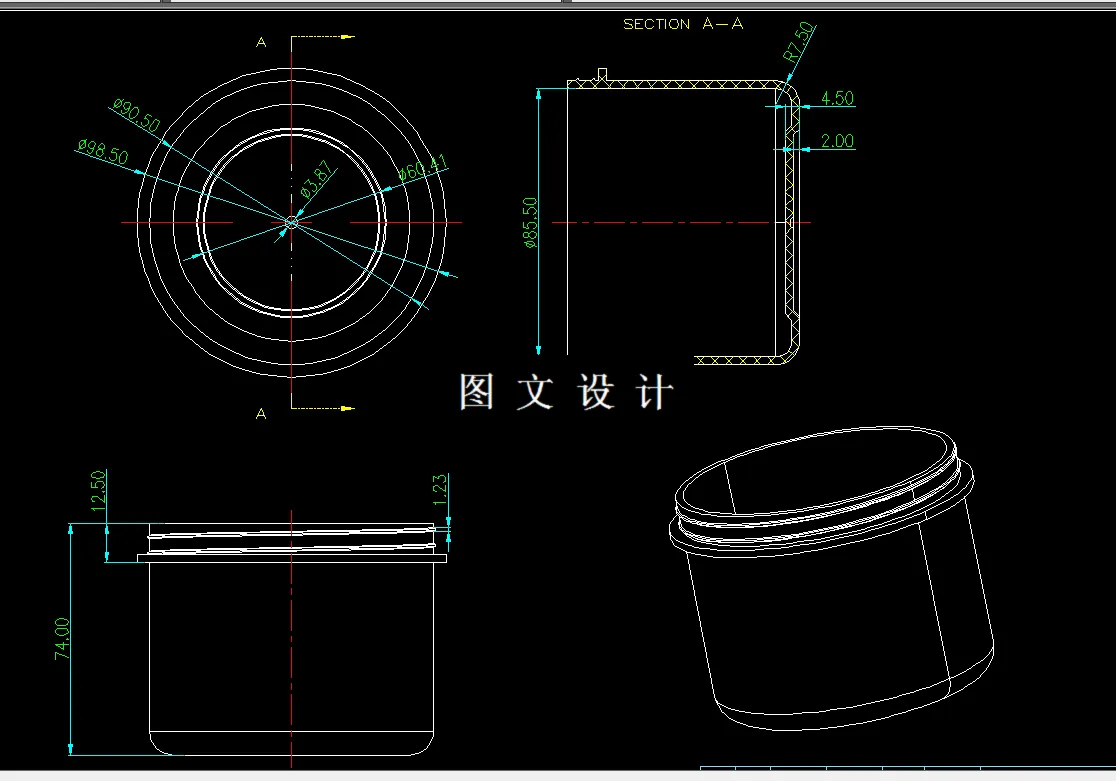
Task: Select the 74.00 overall height dimension
Action: click(62, 639)
